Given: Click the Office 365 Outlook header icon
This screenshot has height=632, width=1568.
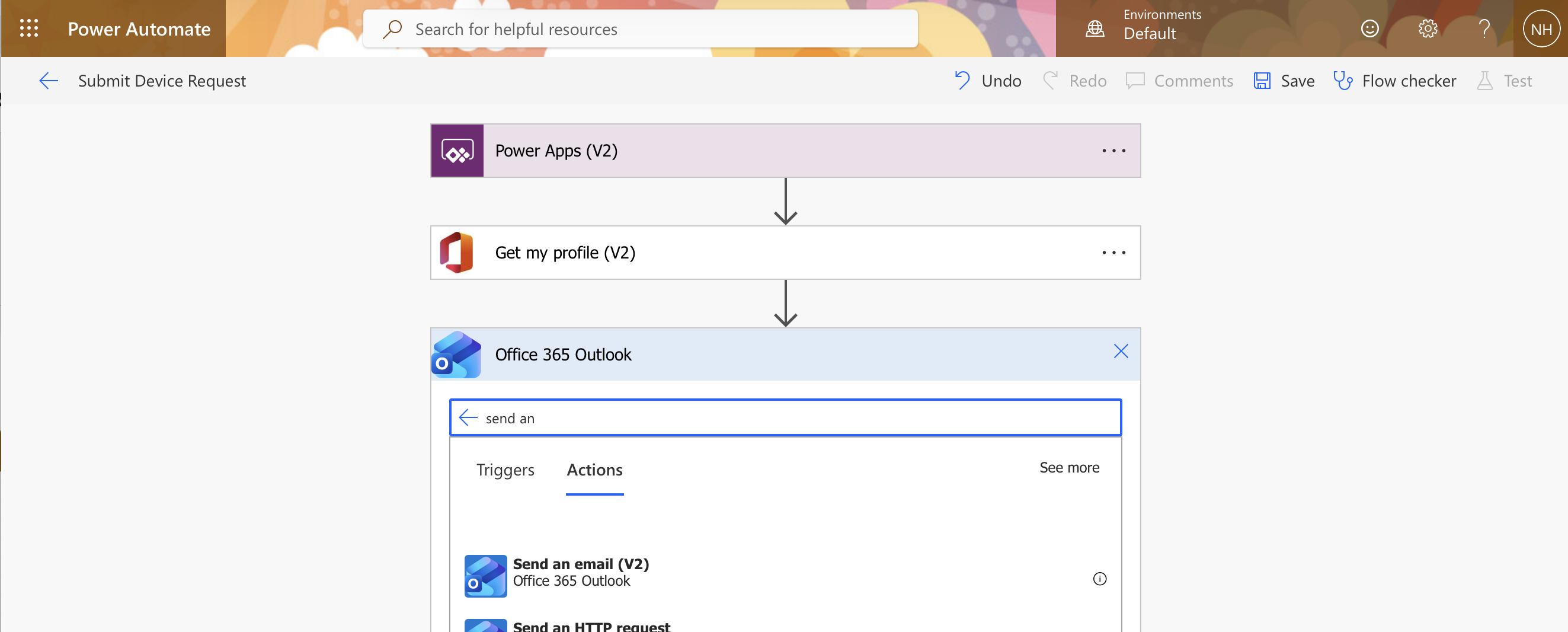Looking at the screenshot, I should pos(456,355).
